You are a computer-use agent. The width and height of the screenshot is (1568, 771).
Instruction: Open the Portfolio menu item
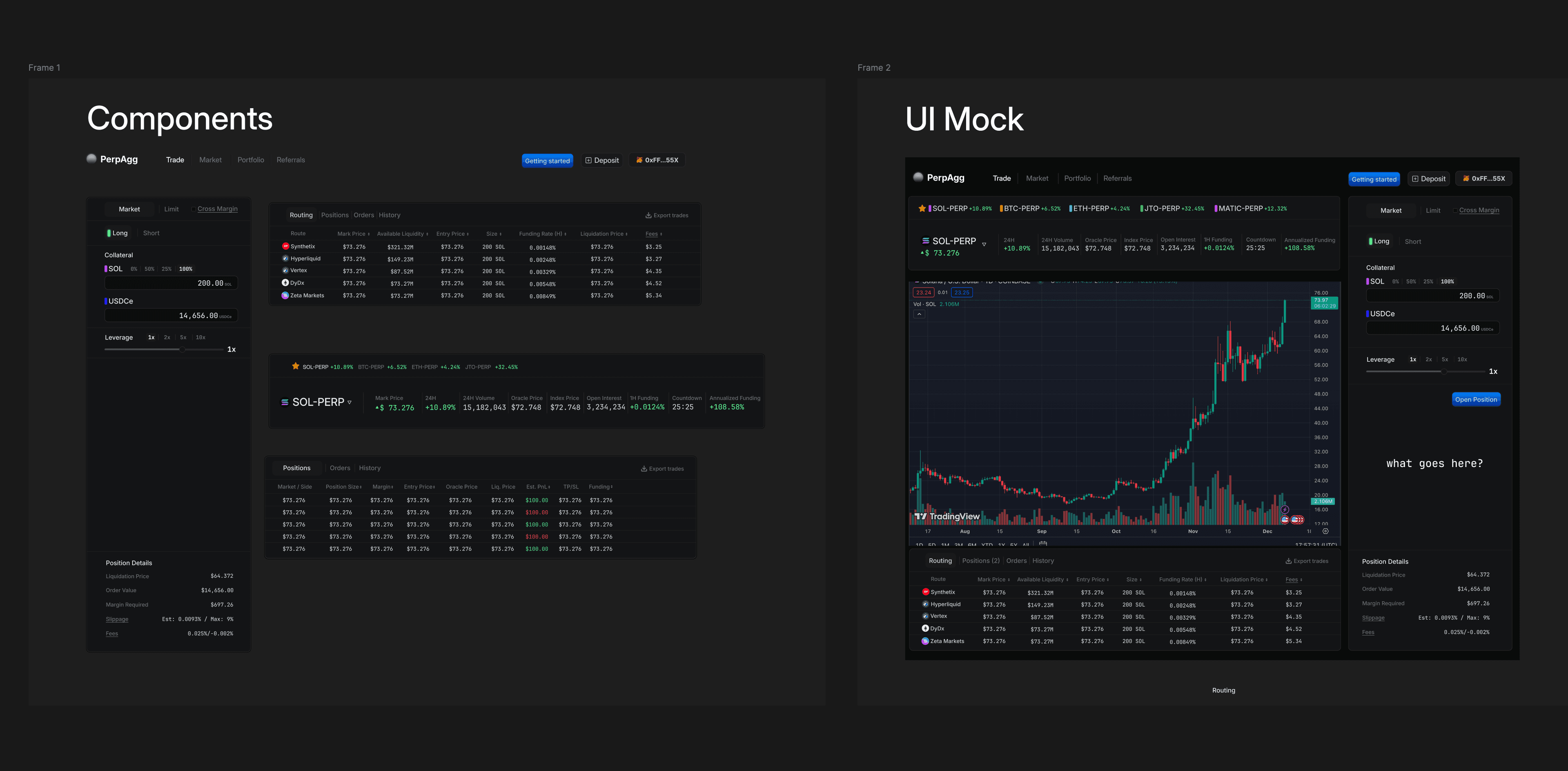pyautogui.click(x=251, y=160)
